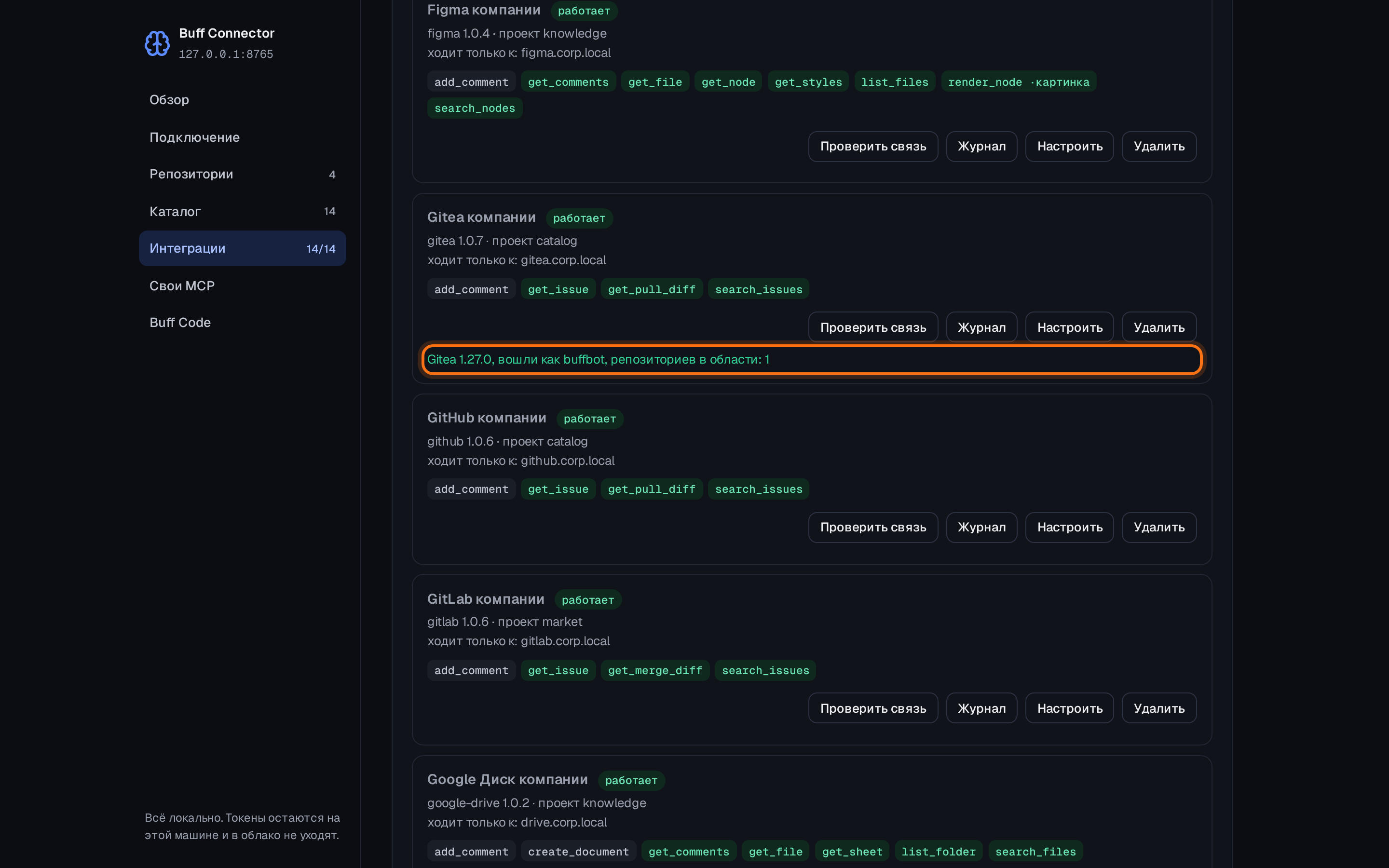Viewport: 1389px width, 868px height.
Task: Click the 127.0.0.1:8765 address text
Action: click(226, 54)
